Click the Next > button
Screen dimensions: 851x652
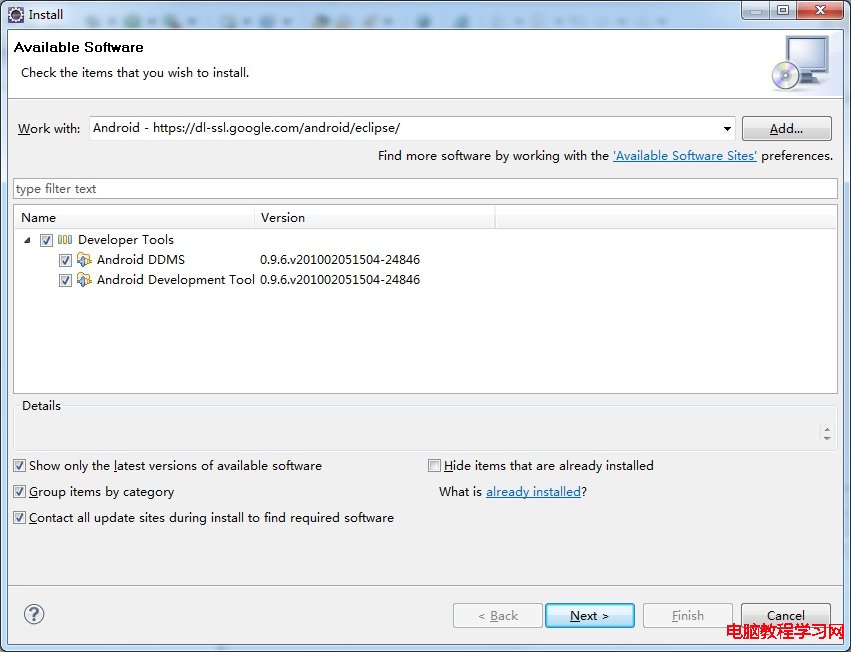589,616
